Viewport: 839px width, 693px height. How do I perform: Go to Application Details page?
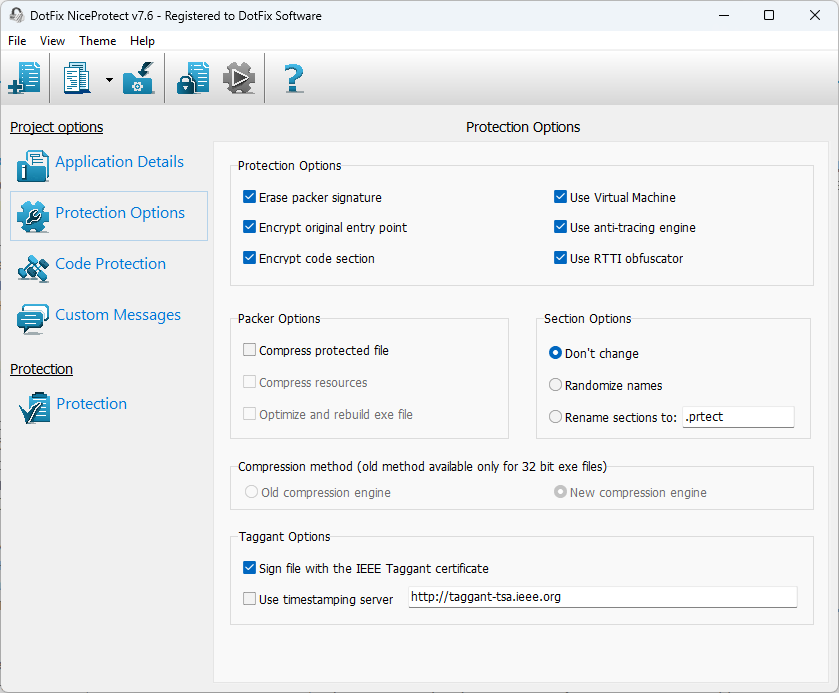pos(119,162)
